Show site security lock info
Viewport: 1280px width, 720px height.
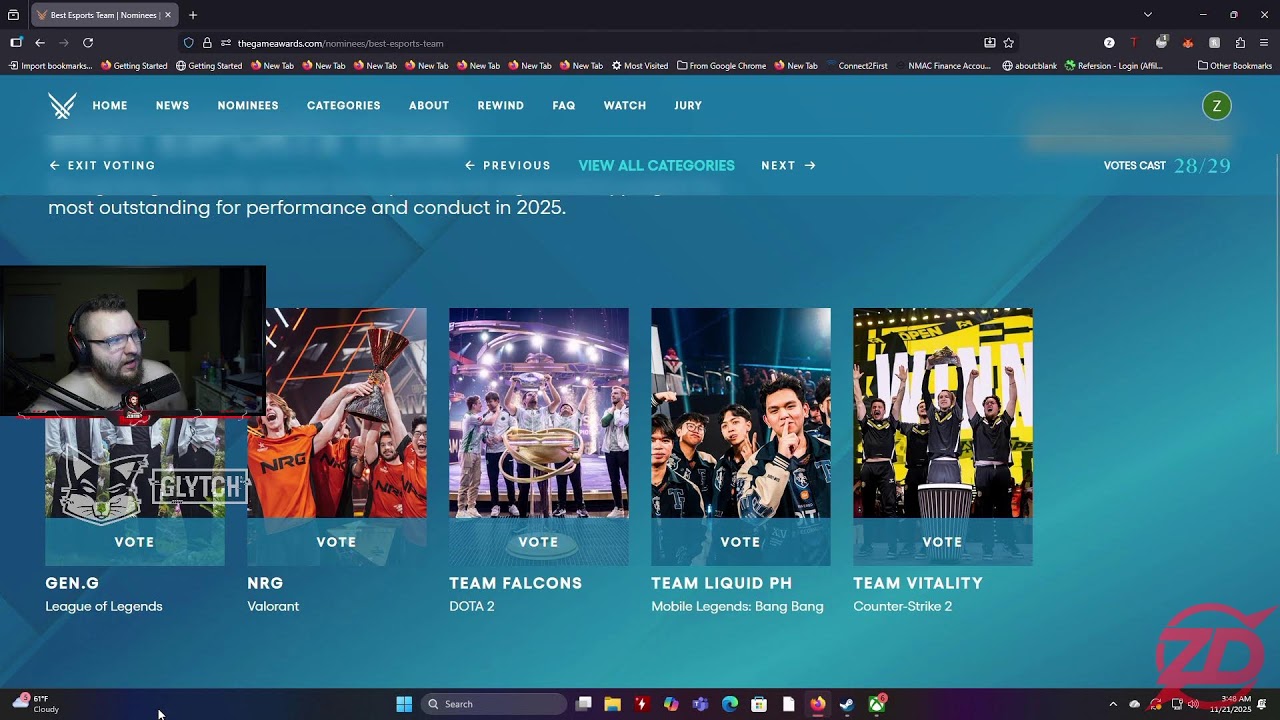pyautogui.click(x=207, y=43)
